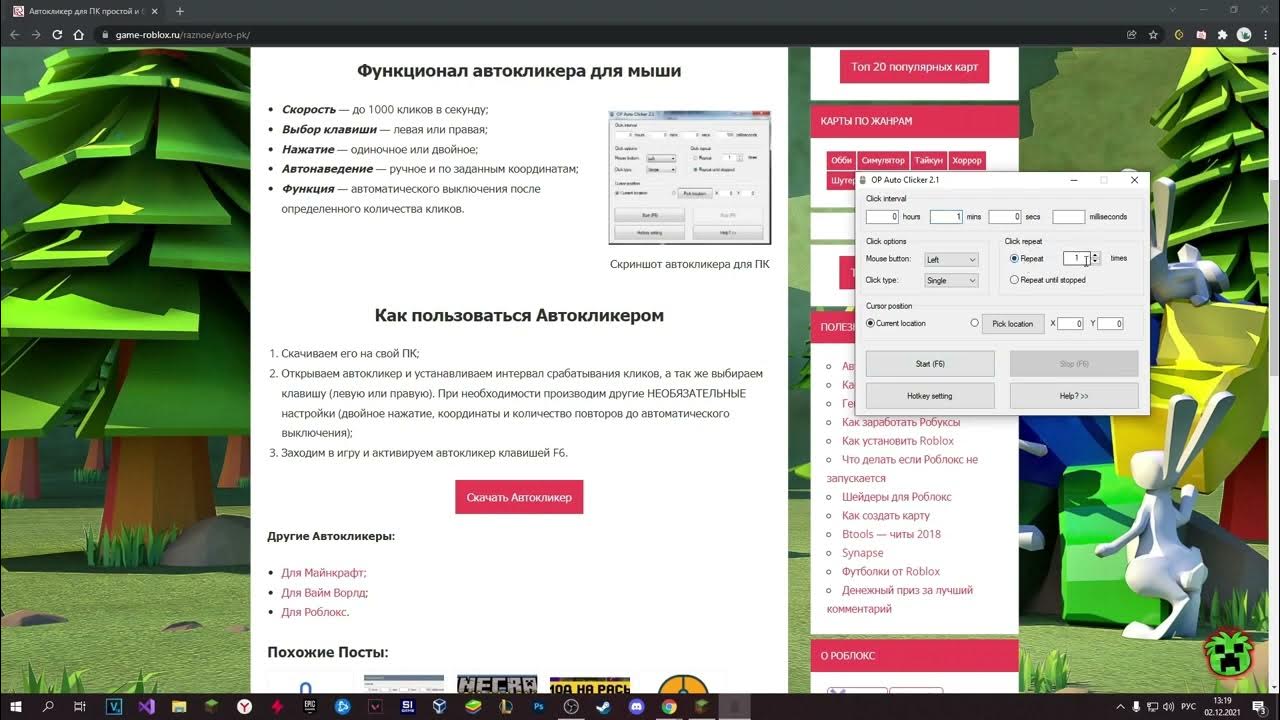Reload the page with refresh icon
1280x720 pixels.
pos(57,34)
